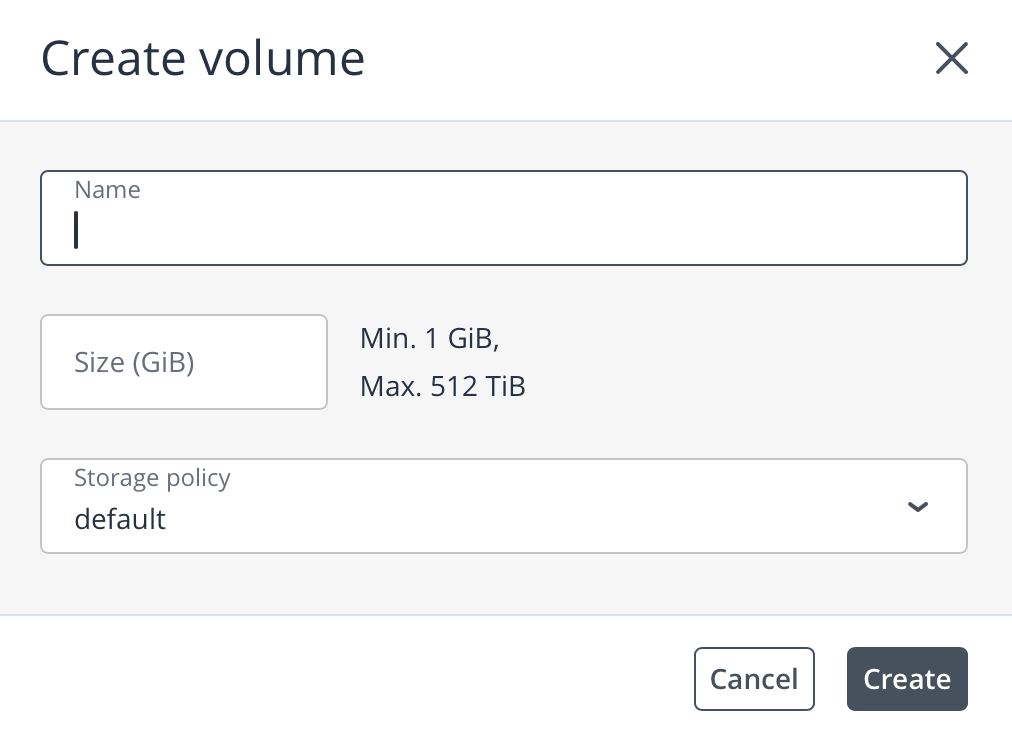
Task: Open the Storage policy dropdown
Action: coord(504,506)
